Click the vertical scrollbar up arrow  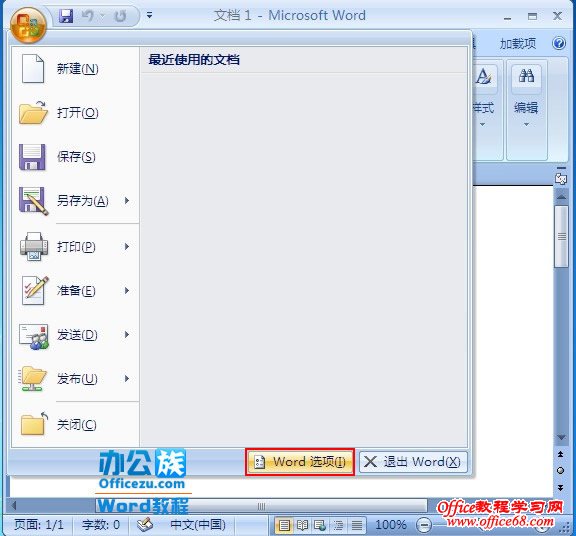(x=561, y=197)
